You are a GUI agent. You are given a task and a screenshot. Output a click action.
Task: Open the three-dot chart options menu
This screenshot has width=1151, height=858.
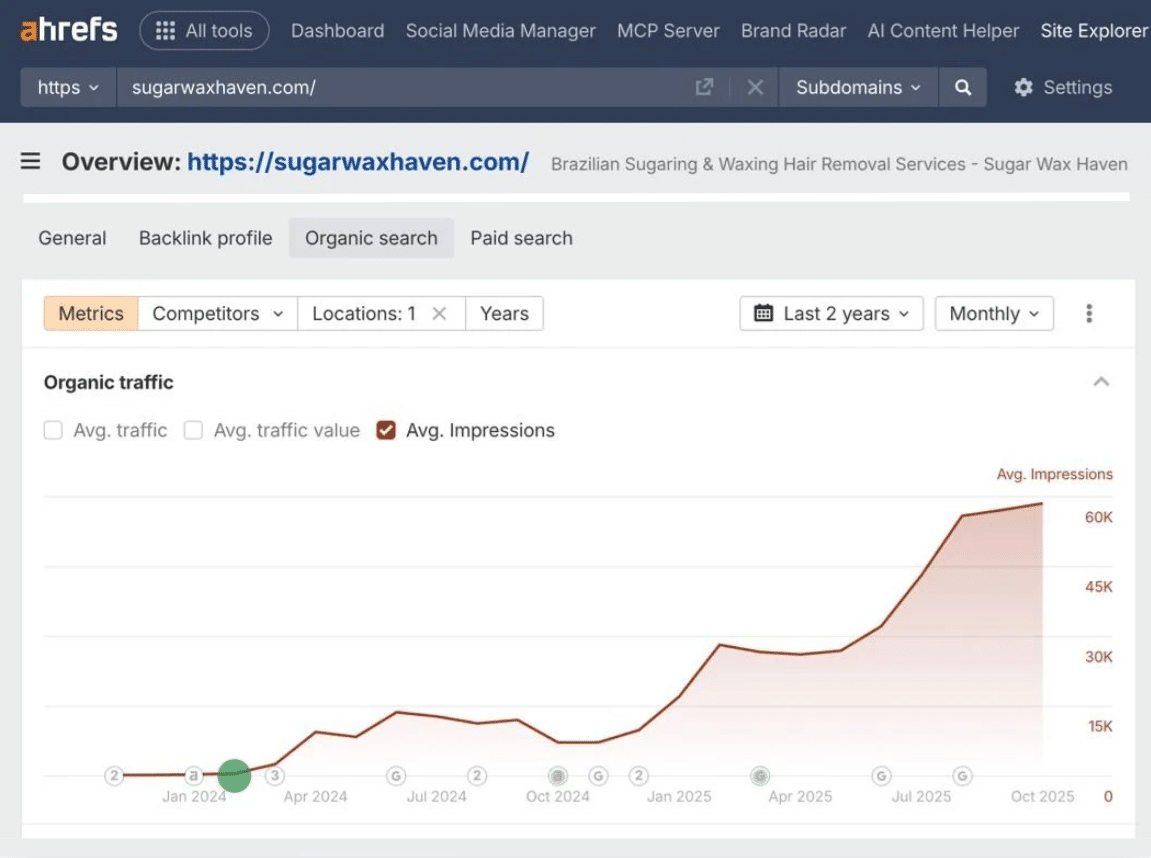point(1089,313)
